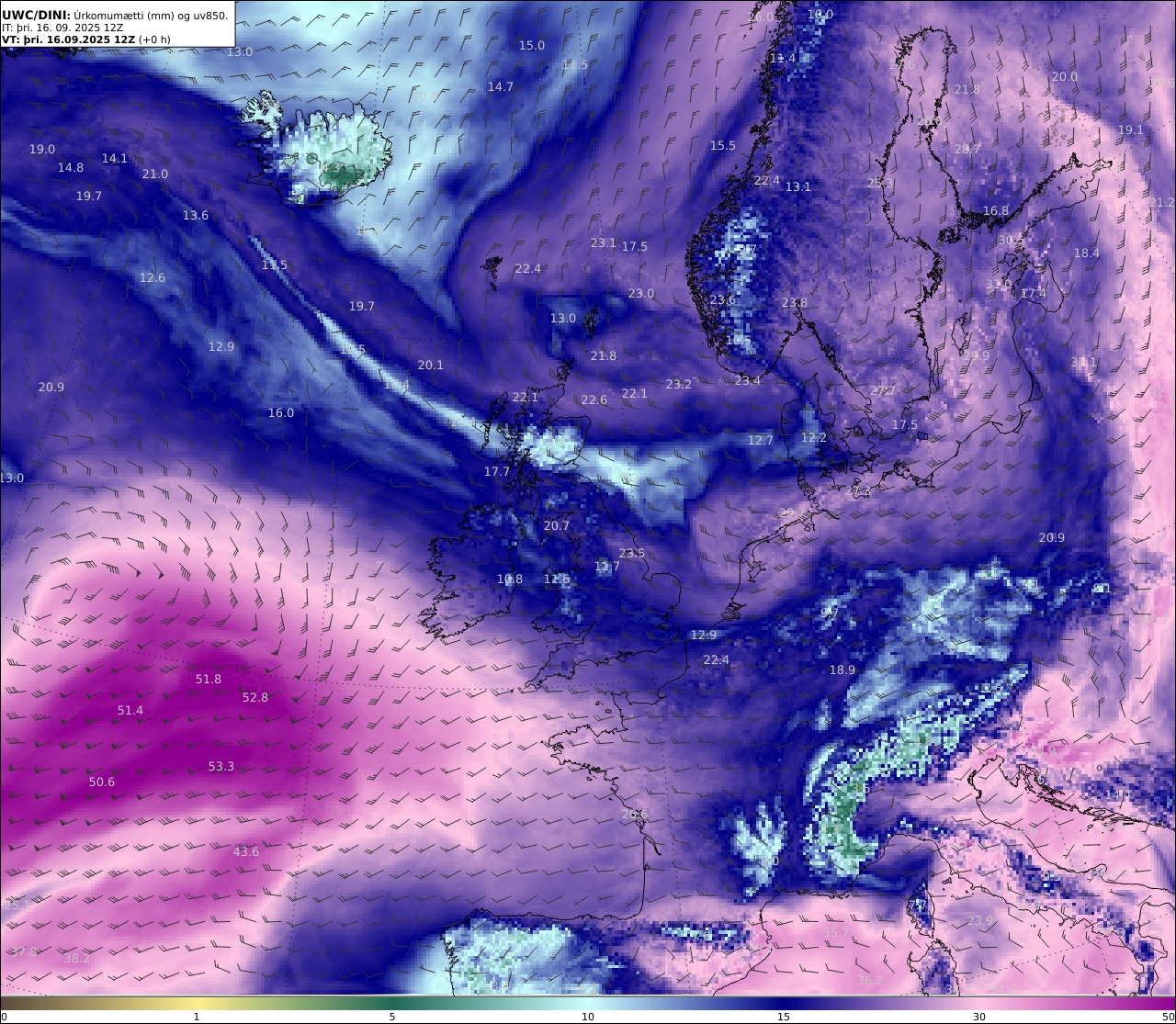Image resolution: width=1176 pixels, height=1024 pixels.
Task: Click the 12.2 map value
Action: [814, 437]
